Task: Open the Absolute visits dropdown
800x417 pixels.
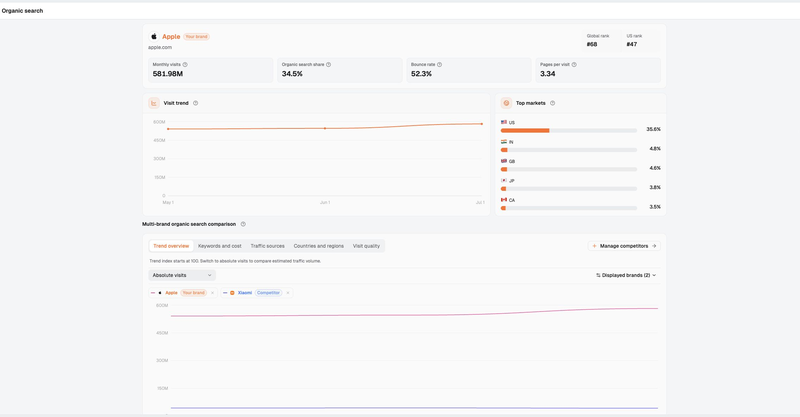Action: pyautogui.click(x=182, y=275)
